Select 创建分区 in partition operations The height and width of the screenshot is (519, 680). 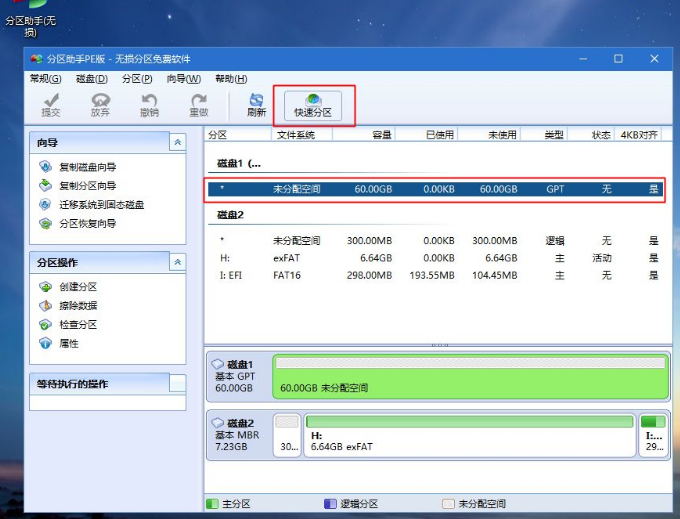click(x=77, y=287)
